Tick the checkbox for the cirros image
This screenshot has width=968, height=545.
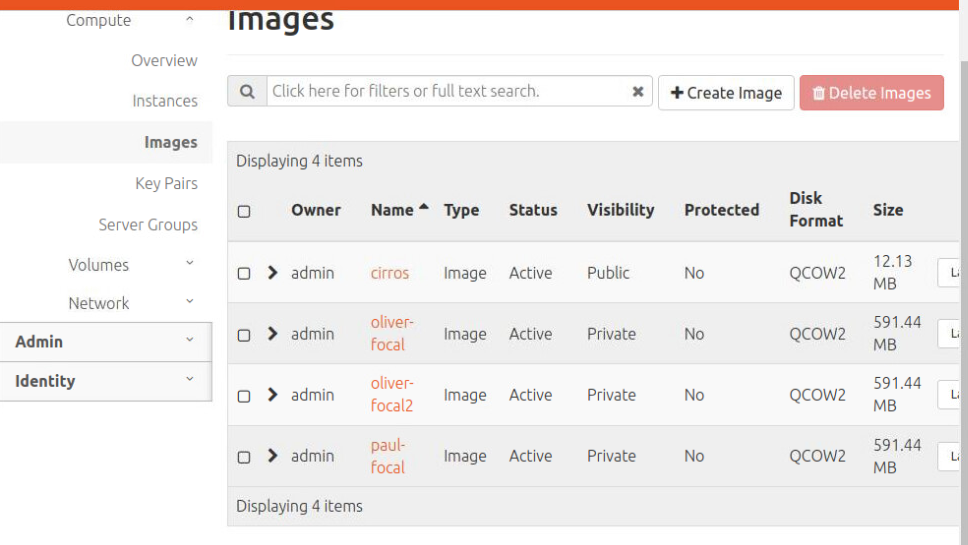coord(244,273)
